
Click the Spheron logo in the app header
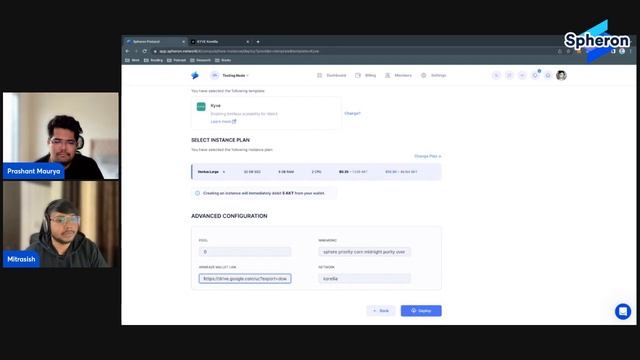[195, 75]
